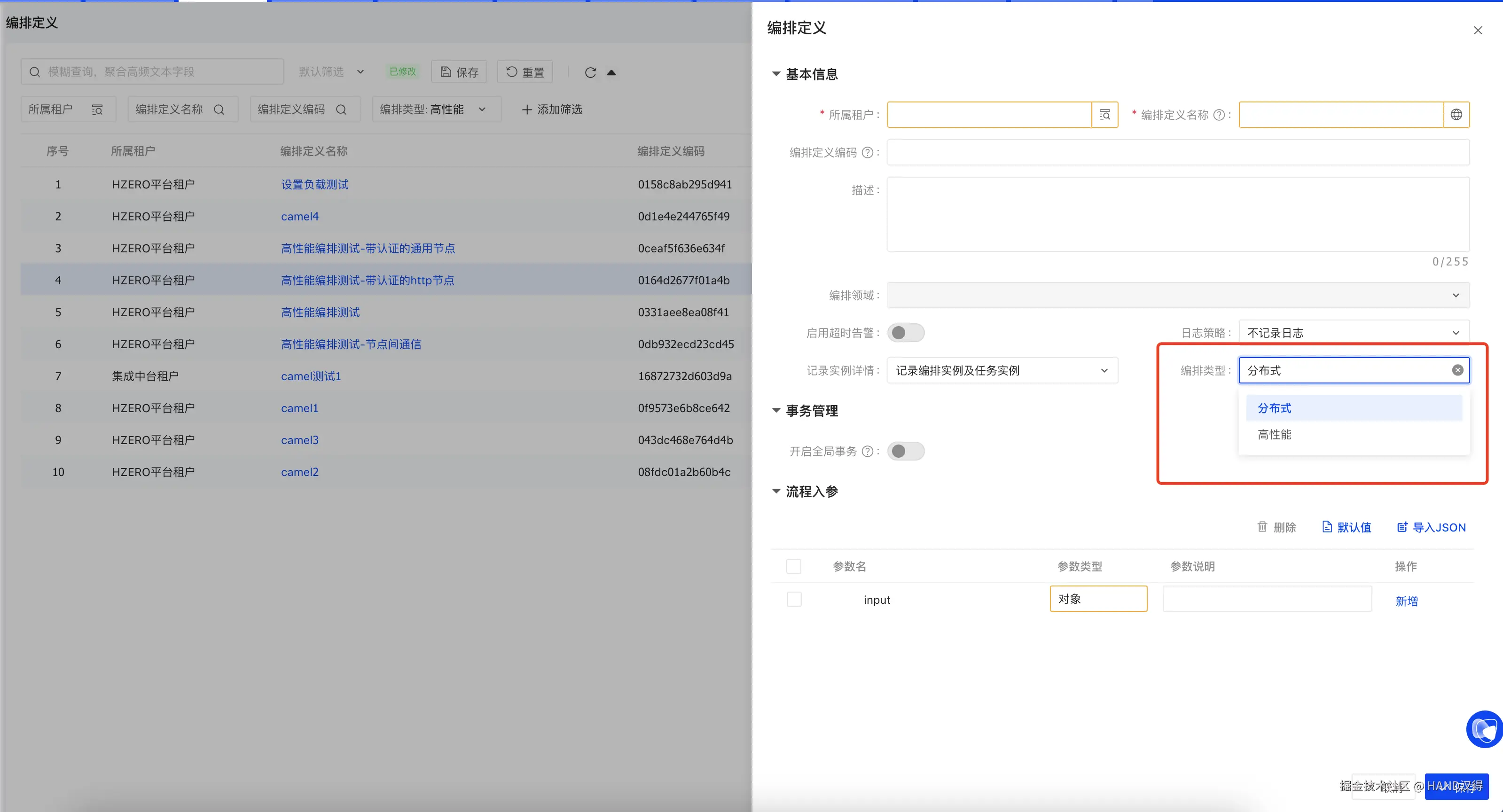Select 高性能 option in dropdown list
This screenshot has width=1503, height=812.
click(1274, 435)
